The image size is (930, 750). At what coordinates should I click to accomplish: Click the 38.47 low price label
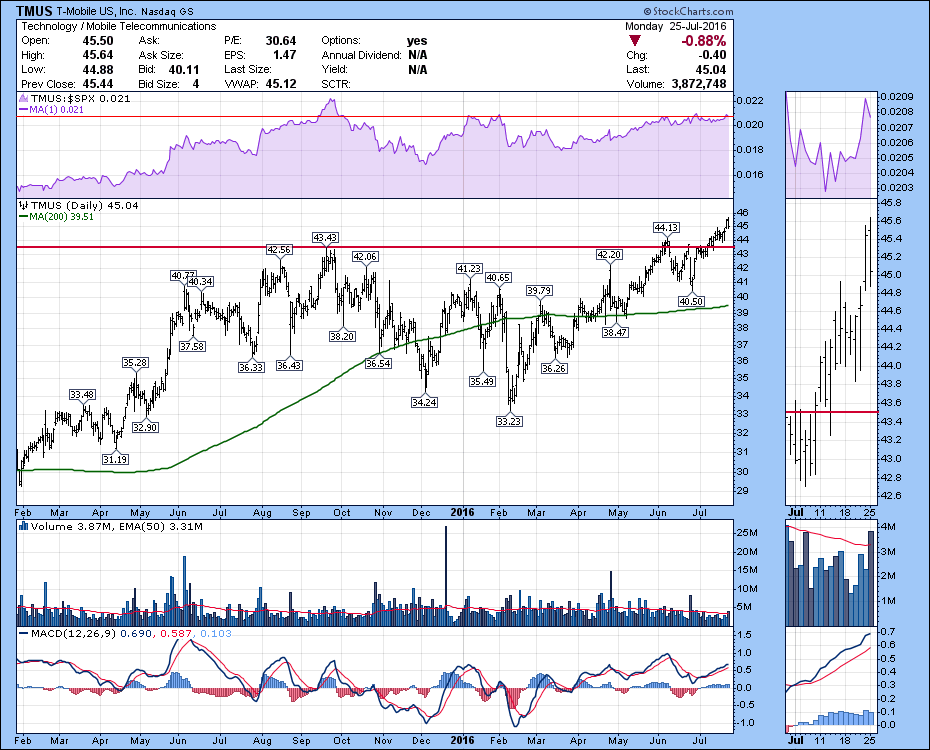tap(615, 333)
